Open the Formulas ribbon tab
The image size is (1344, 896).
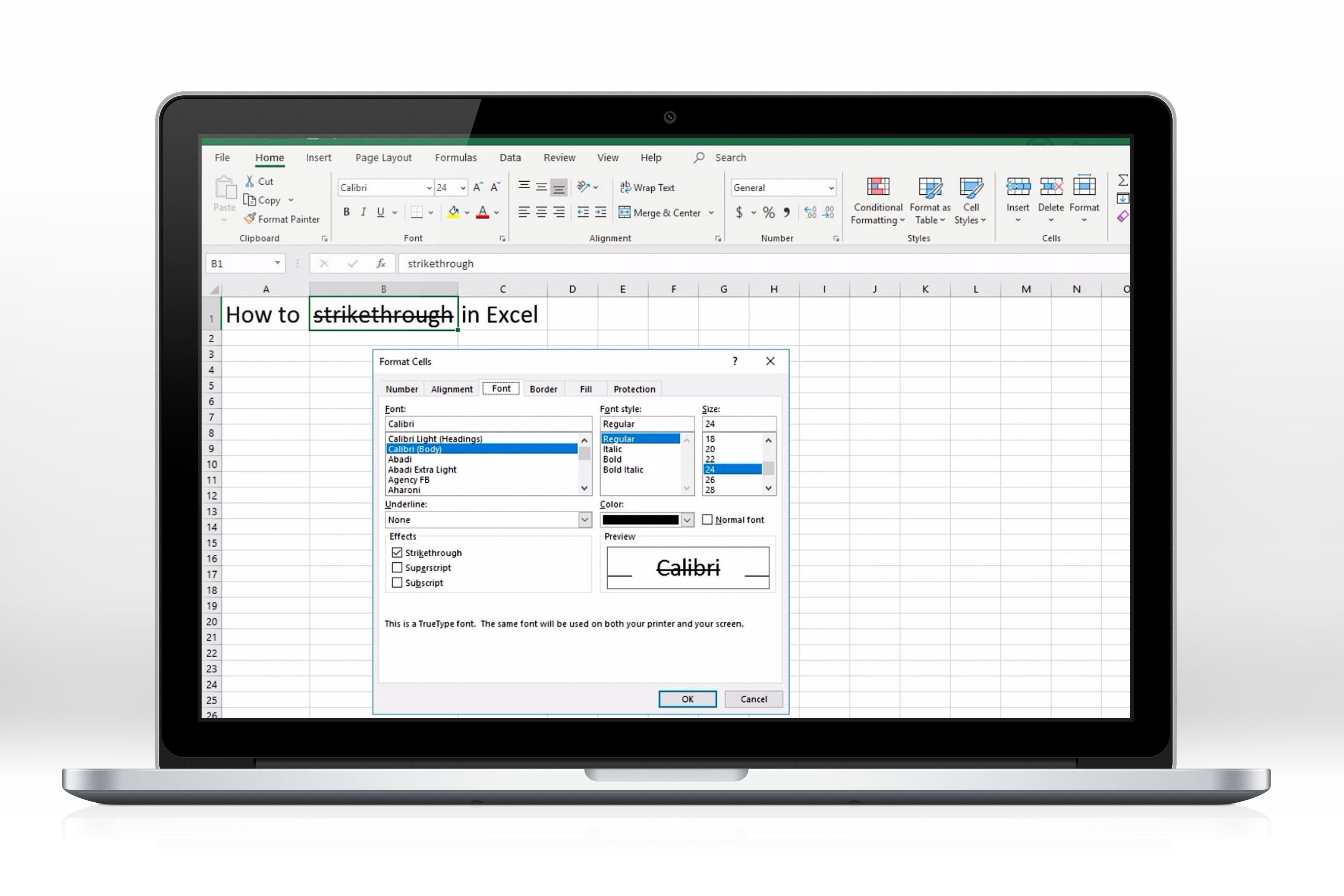click(x=456, y=158)
